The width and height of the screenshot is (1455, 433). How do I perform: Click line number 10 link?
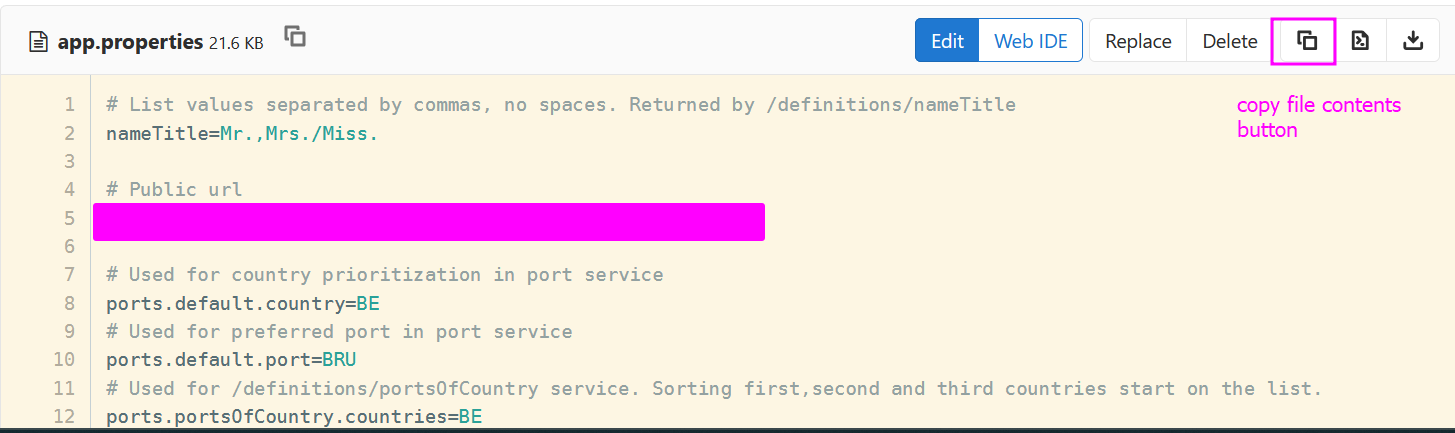tap(65, 360)
